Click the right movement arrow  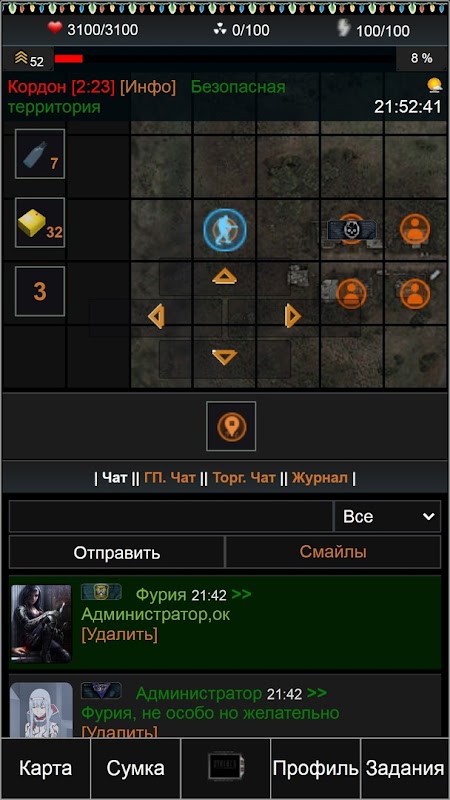(292, 316)
